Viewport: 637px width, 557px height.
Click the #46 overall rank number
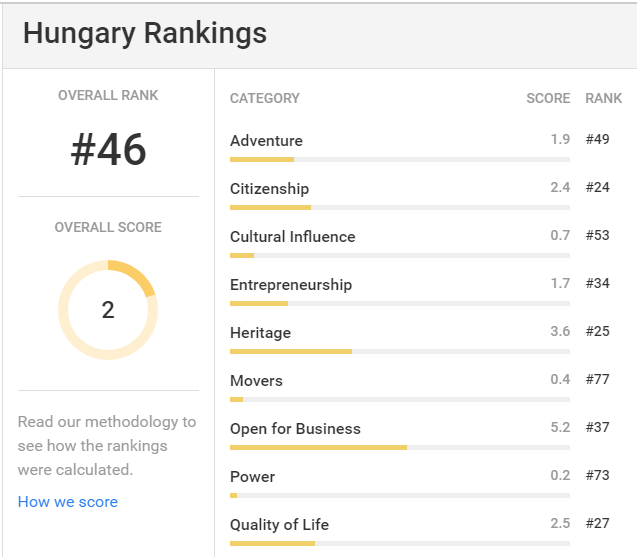click(108, 150)
